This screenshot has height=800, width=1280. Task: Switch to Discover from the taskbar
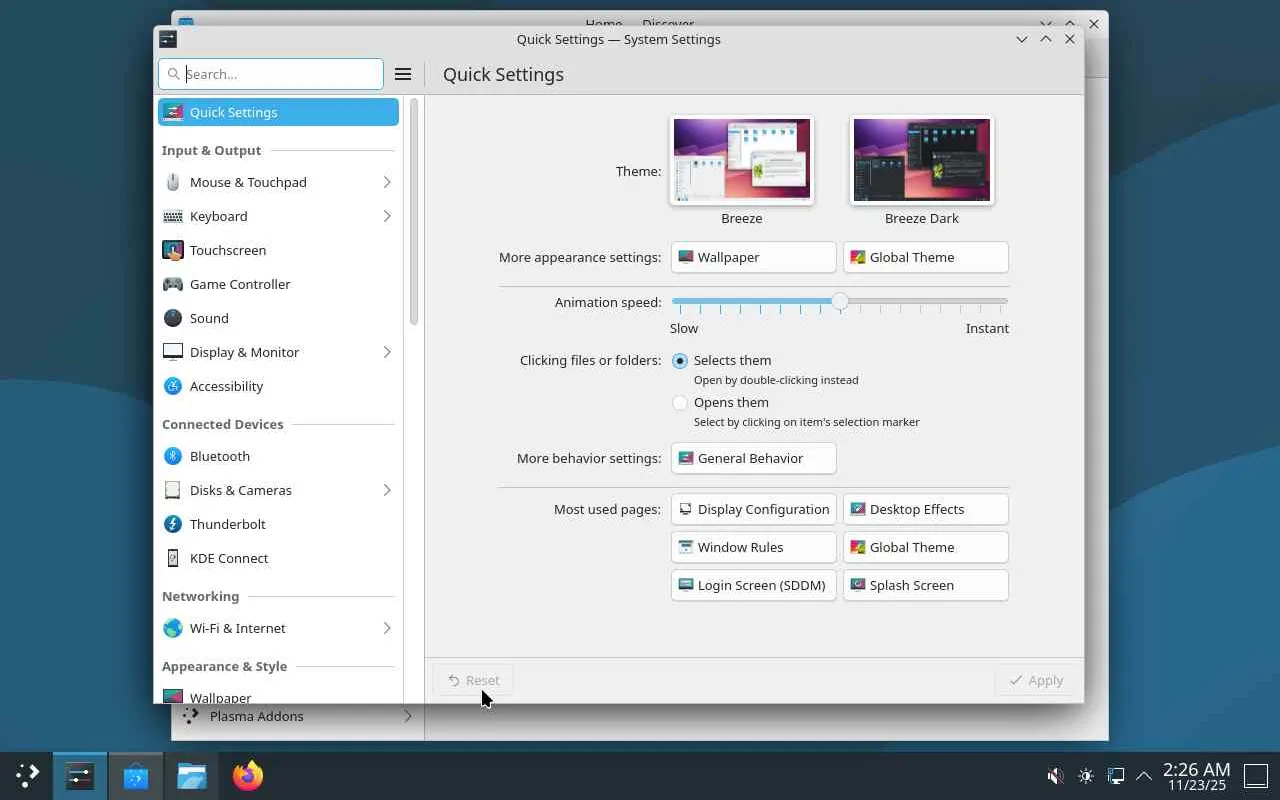pyautogui.click(x=136, y=775)
